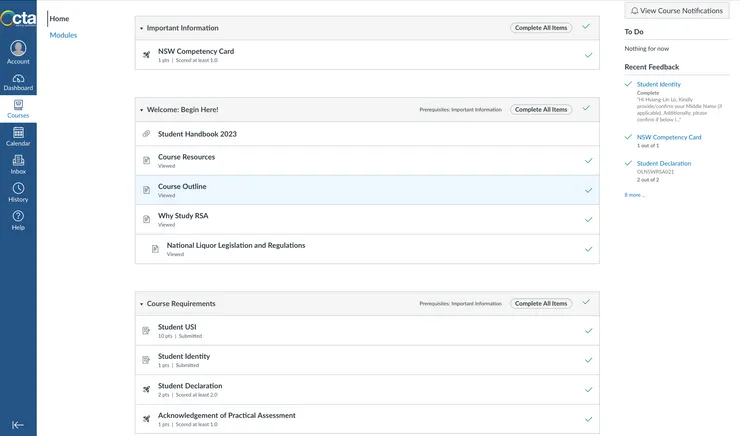Open the Inbox icon
The width and height of the screenshot is (740, 436).
pyautogui.click(x=18, y=161)
